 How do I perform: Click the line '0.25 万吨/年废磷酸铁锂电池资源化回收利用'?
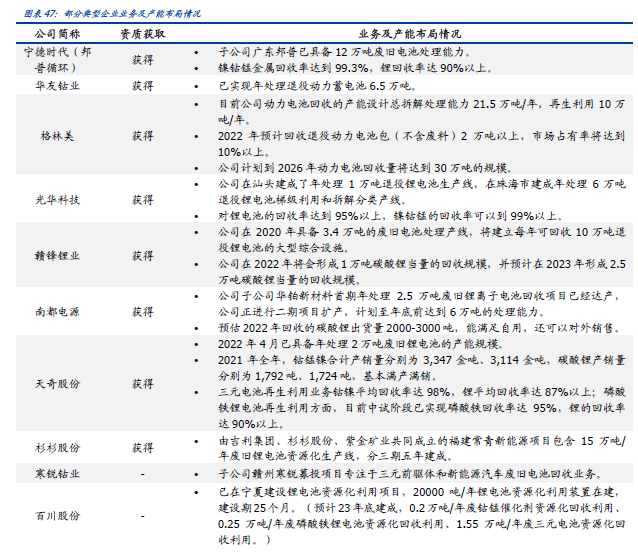point(422,524)
